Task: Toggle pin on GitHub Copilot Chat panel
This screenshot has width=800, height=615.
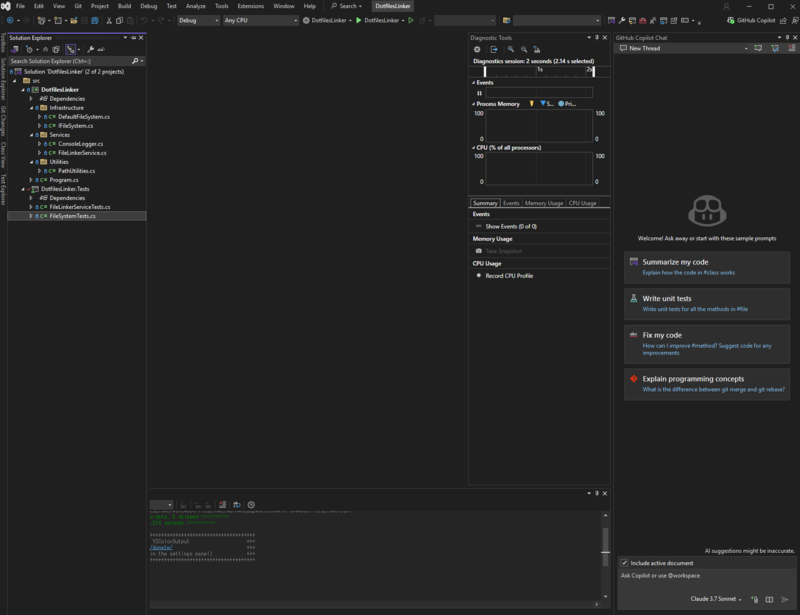Action: [x=787, y=38]
